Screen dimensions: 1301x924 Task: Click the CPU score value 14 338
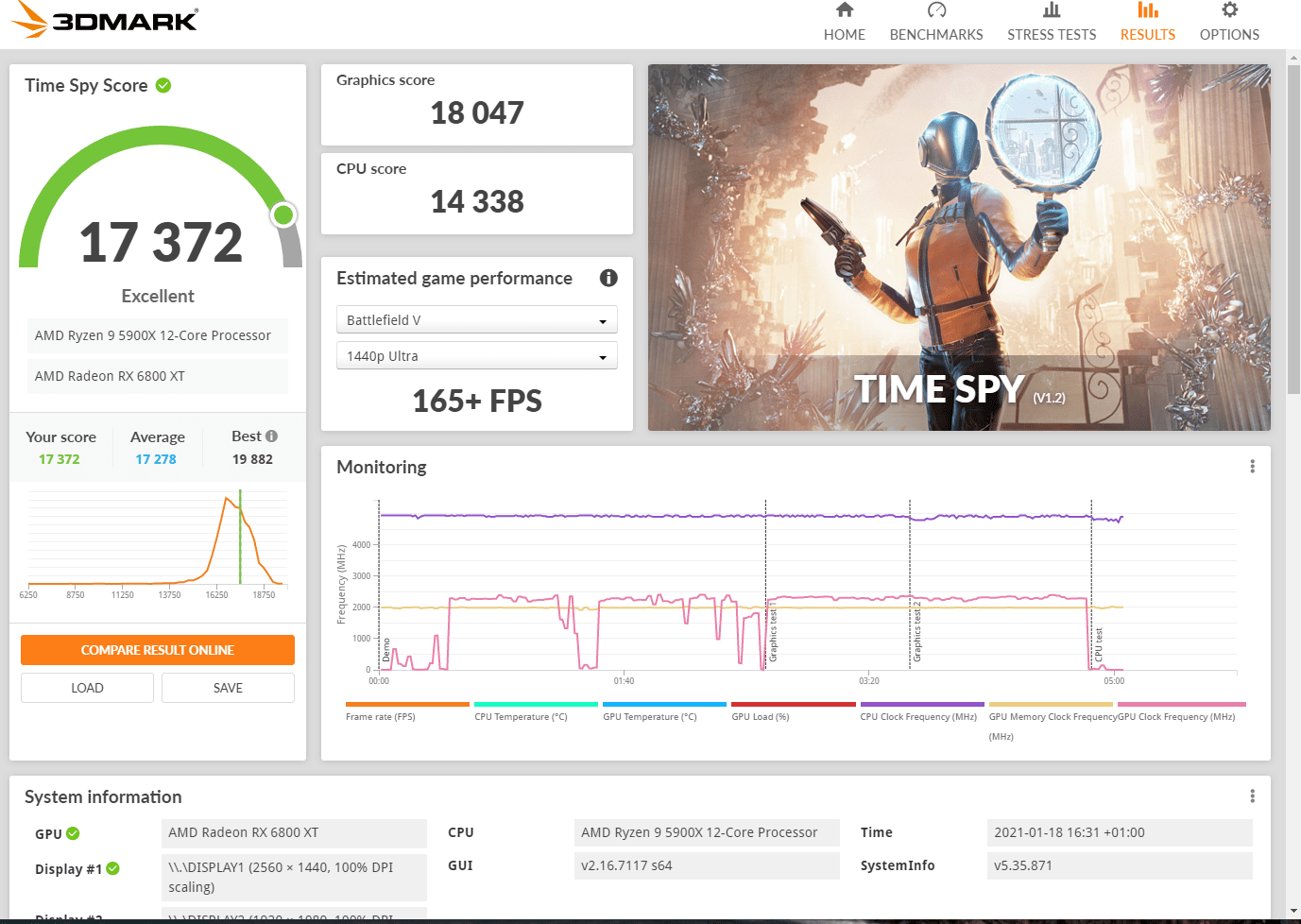pos(477,201)
